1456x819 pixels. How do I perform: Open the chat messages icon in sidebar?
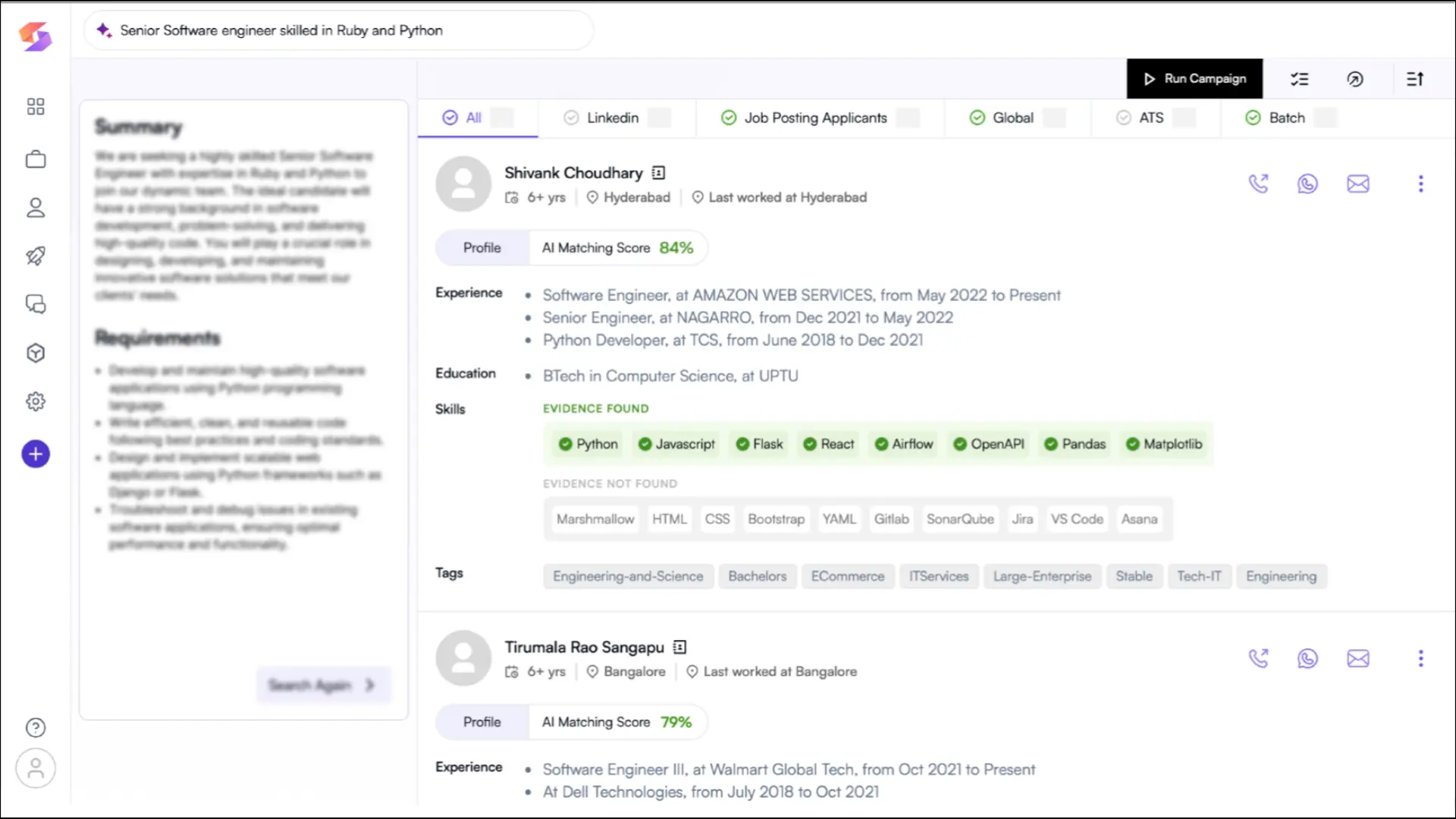point(35,304)
